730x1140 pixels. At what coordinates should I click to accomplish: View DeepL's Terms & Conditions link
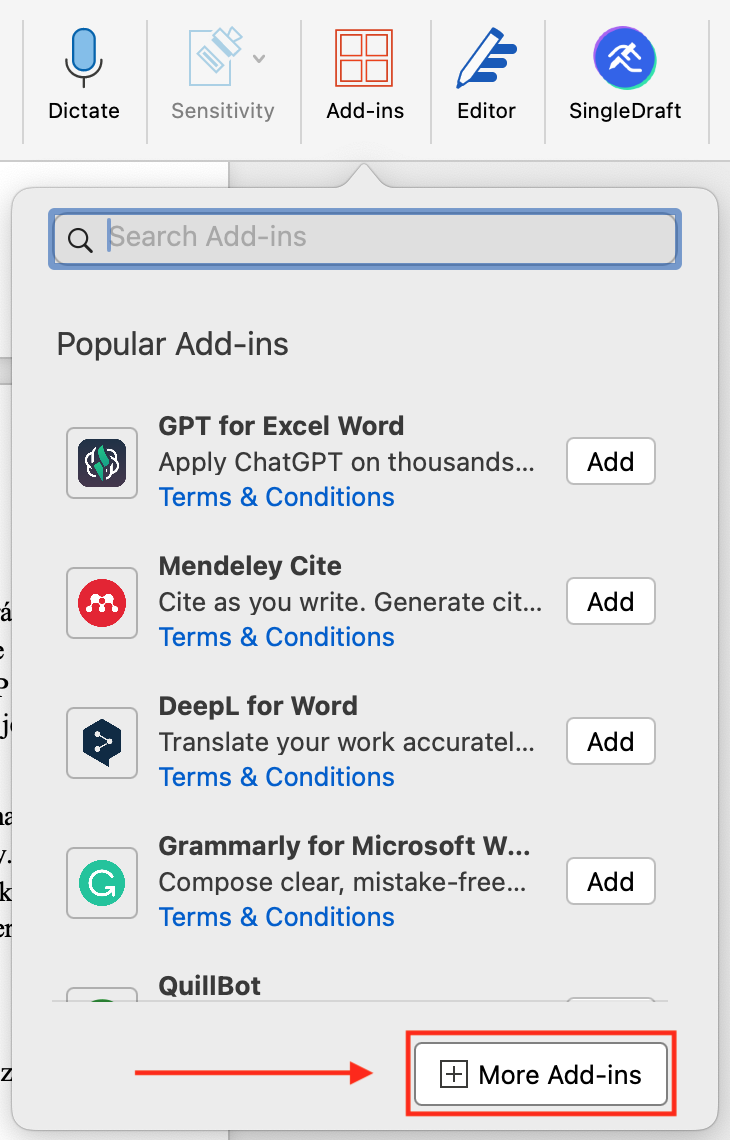click(x=276, y=776)
